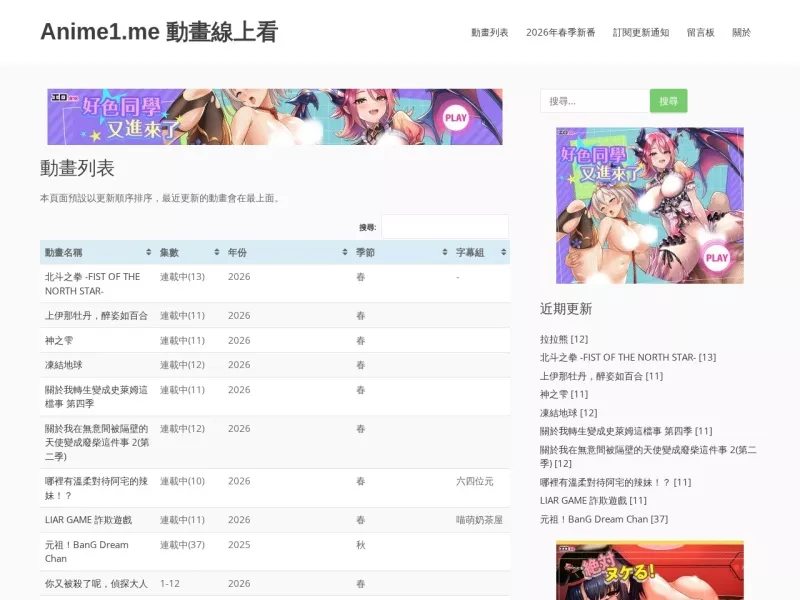Open 上伊那牡丹，醉姿如百合 in the table
800x600 pixels.
(x=96, y=316)
